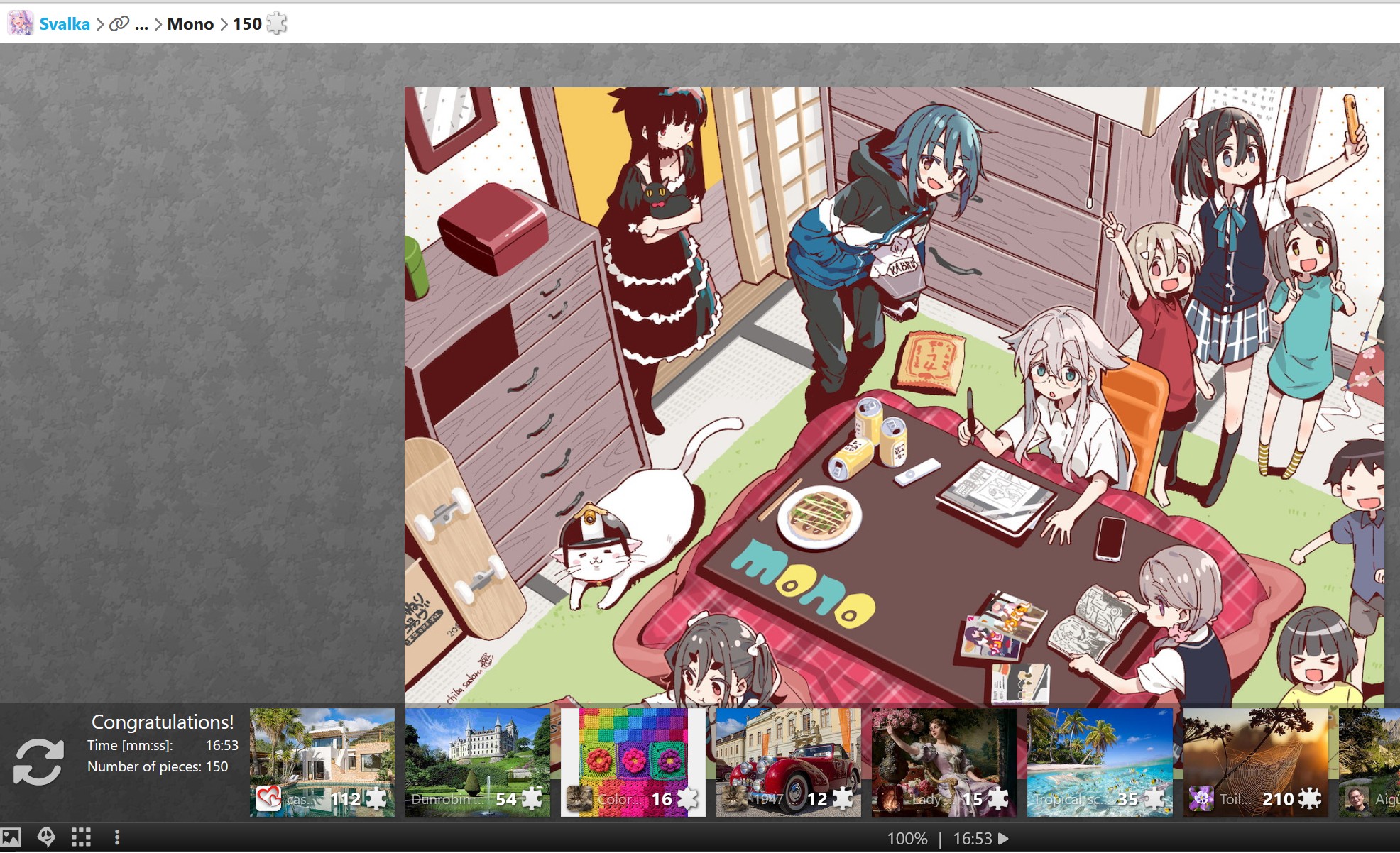Click the Number of pieces: 150 line
The height and width of the screenshot is (853, 1400).
[x=158, y=766]
